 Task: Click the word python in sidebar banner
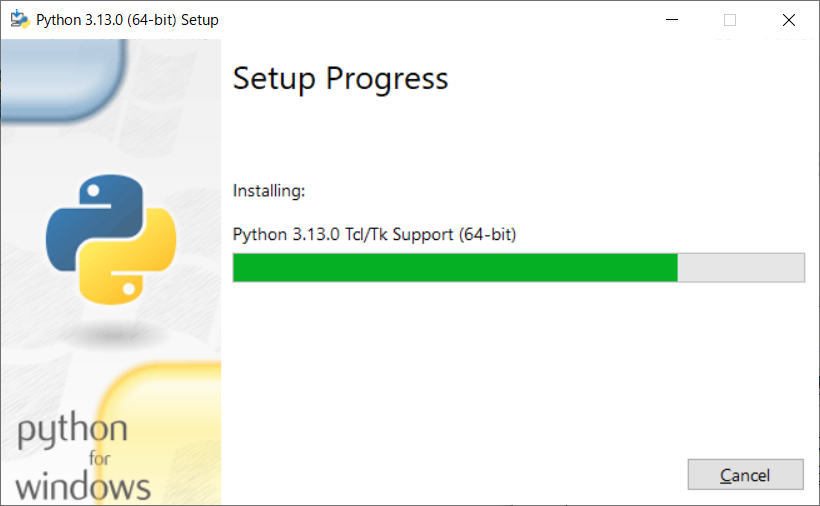tap(72, 430)
